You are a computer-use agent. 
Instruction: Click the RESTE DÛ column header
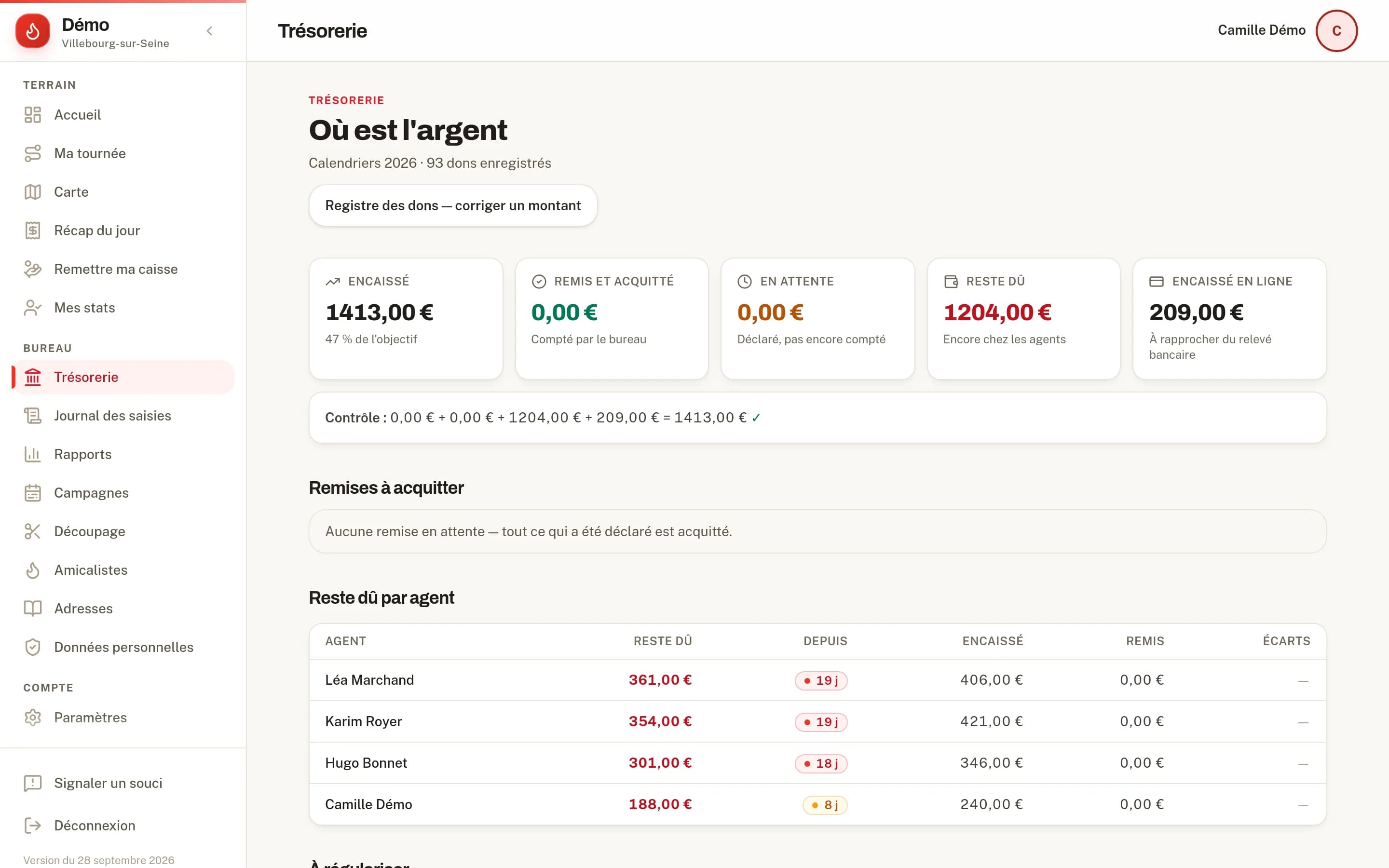[662, 641]
